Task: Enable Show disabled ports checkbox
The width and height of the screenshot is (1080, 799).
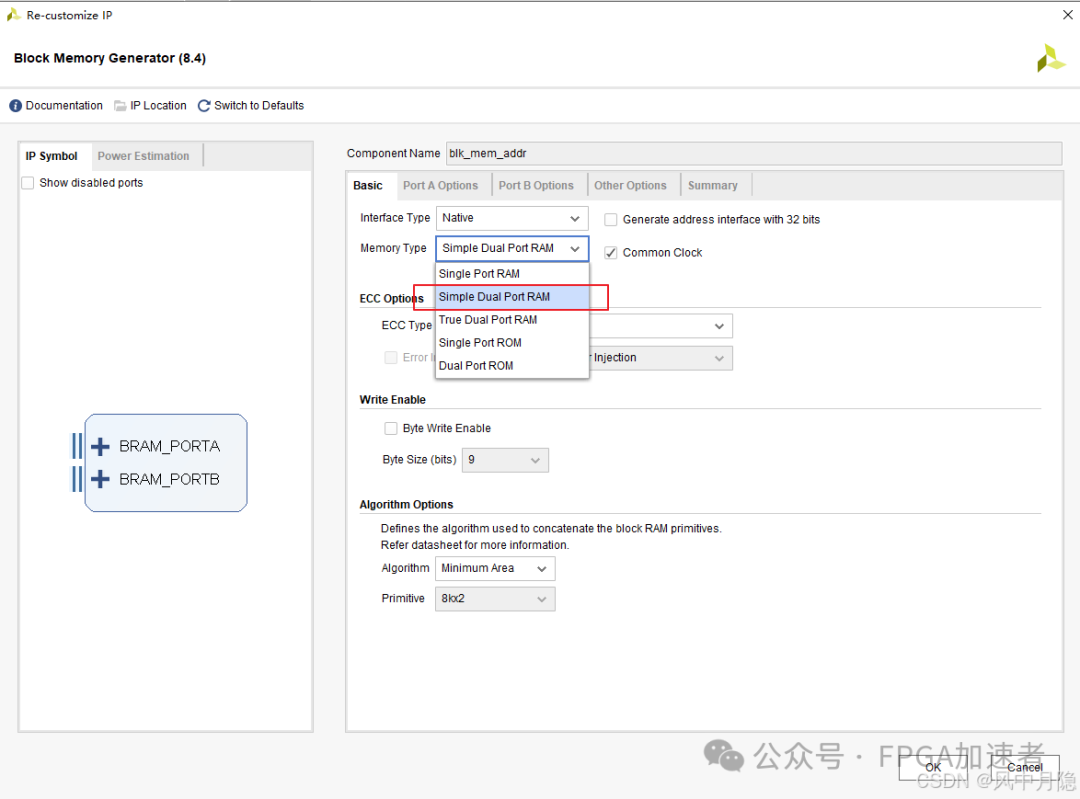Action: (x=28, y=183)
